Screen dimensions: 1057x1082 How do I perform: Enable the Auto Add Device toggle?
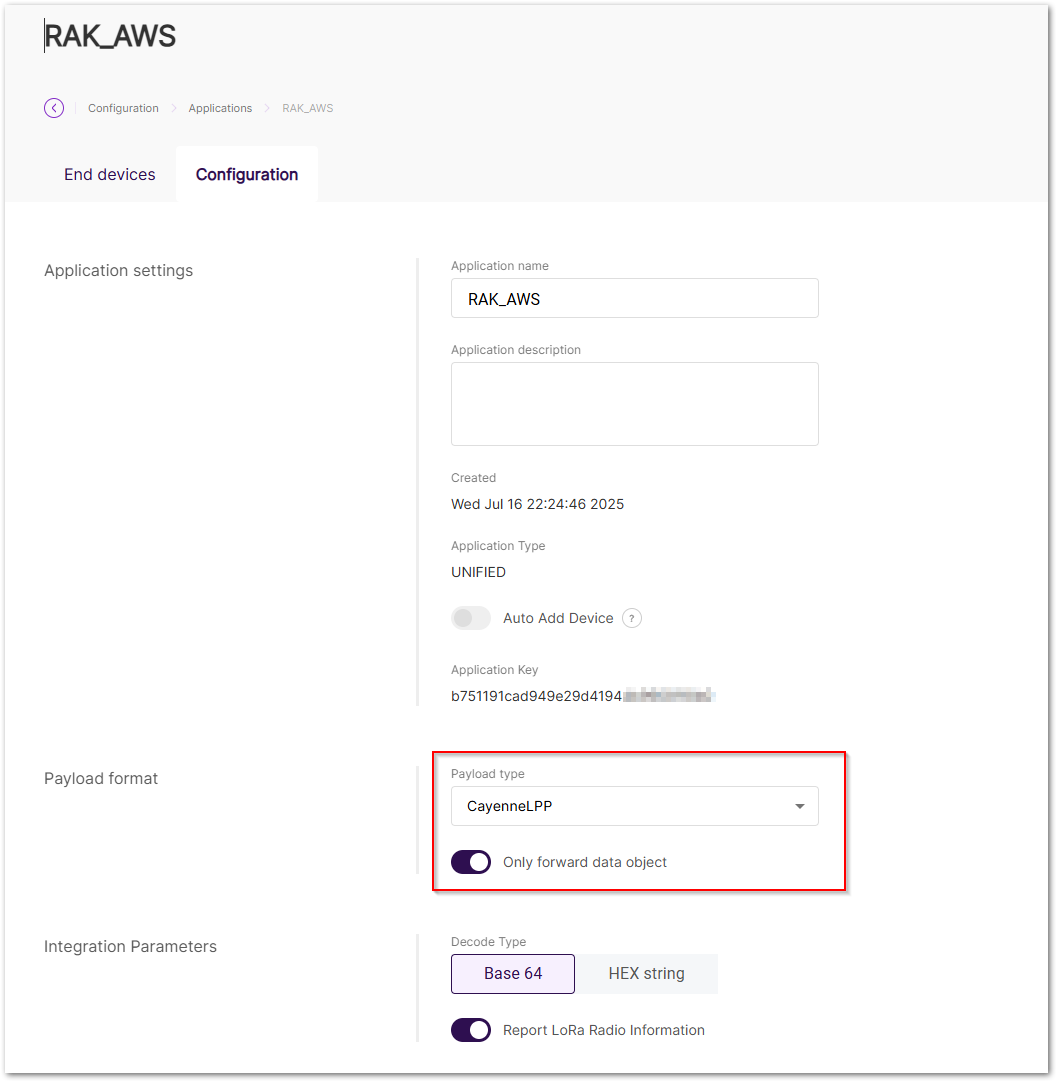471,618
